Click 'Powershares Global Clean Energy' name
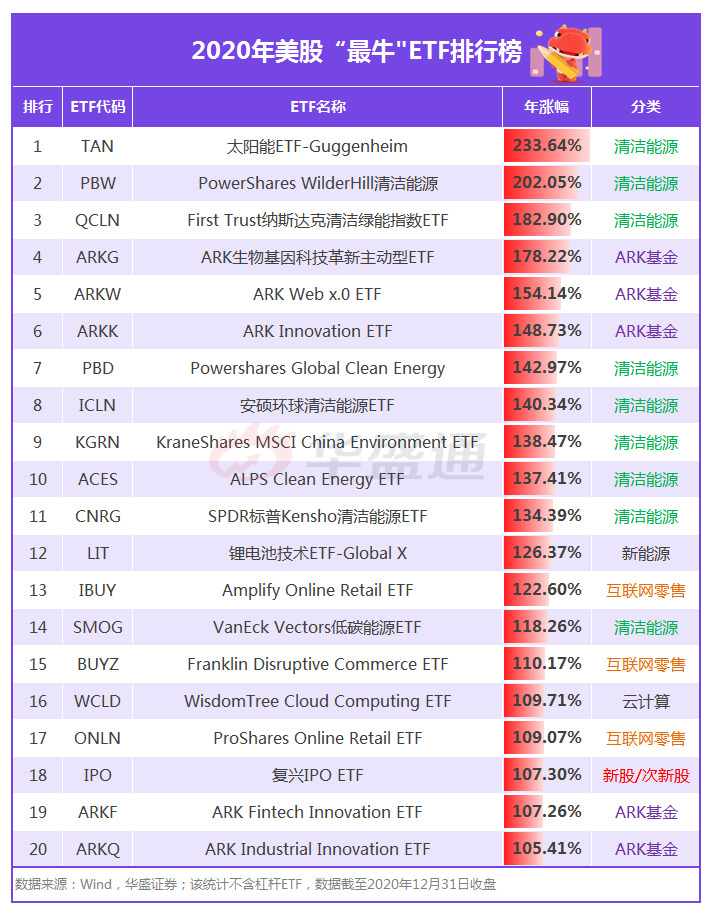Screen dimensions: 712x919 [x=318, y=368]
